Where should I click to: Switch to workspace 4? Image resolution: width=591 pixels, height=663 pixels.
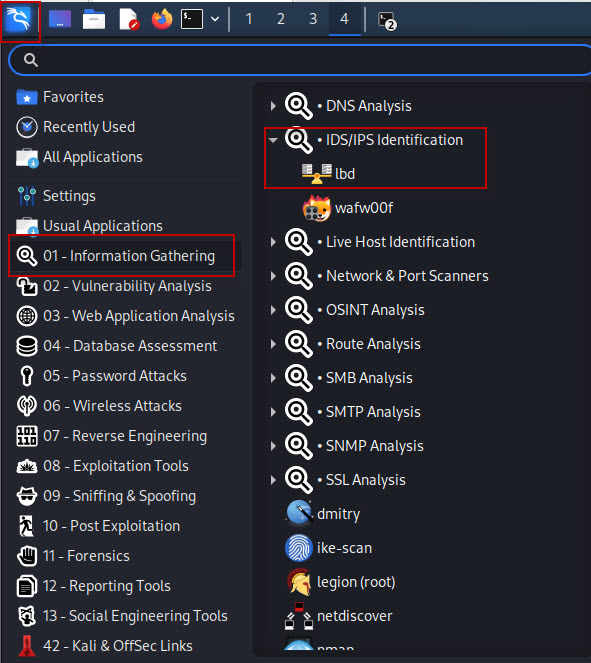[345, 19]
